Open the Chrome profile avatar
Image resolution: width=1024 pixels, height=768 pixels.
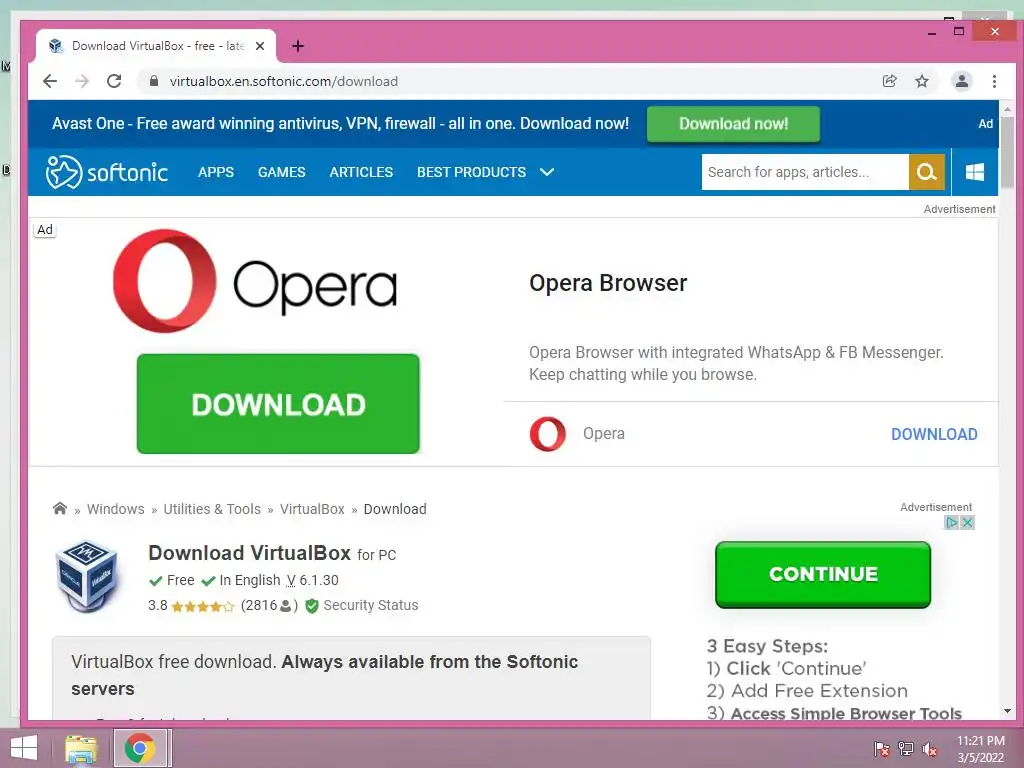point(961,81)
